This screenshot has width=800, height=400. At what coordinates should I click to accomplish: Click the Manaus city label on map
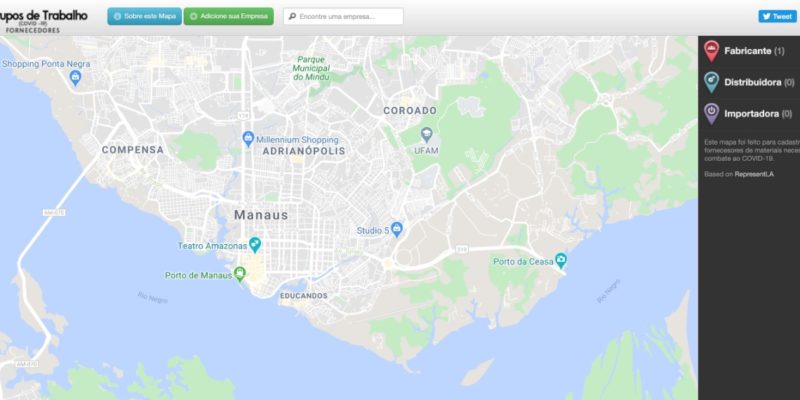pos(261,215)
